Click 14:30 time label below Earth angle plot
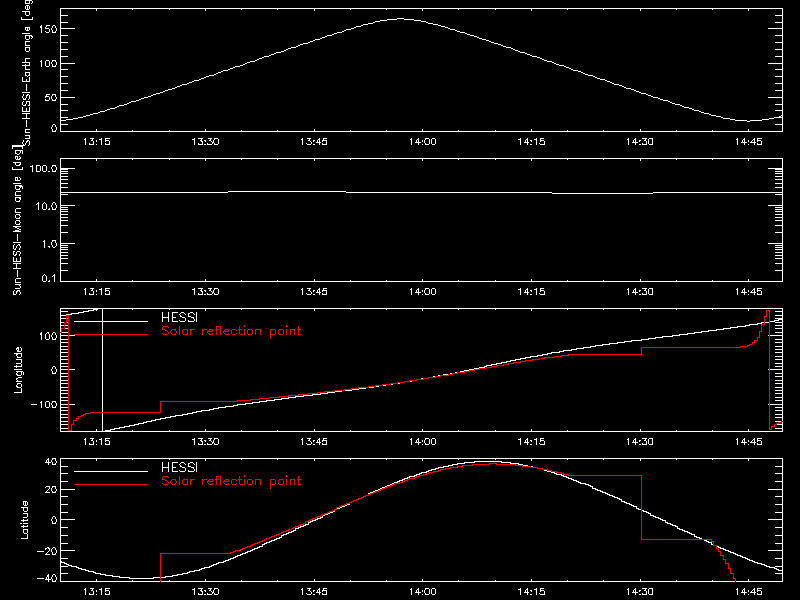Image resolution: width=800 pixels, height=600 pixels. pos(640,141)
